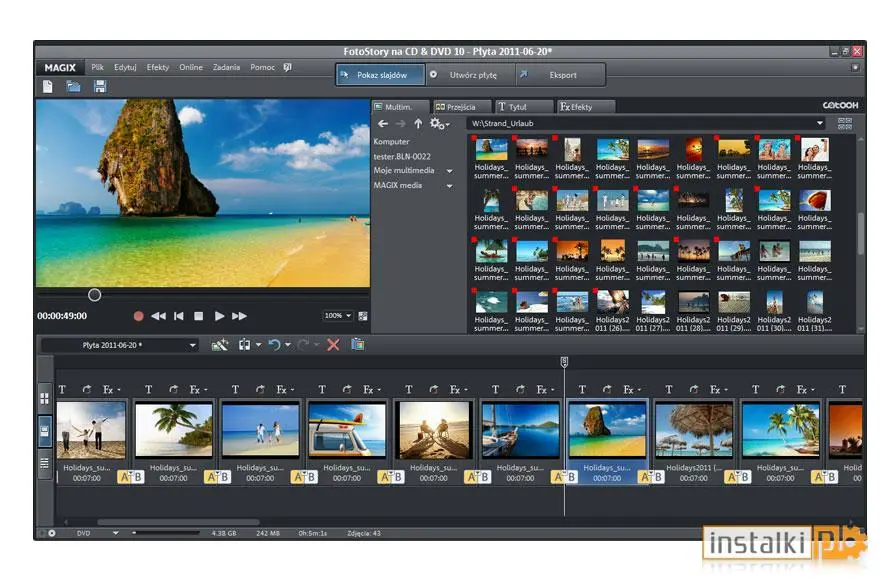
Task: Open a project with the folder icon
Action: tap(74, 86)
